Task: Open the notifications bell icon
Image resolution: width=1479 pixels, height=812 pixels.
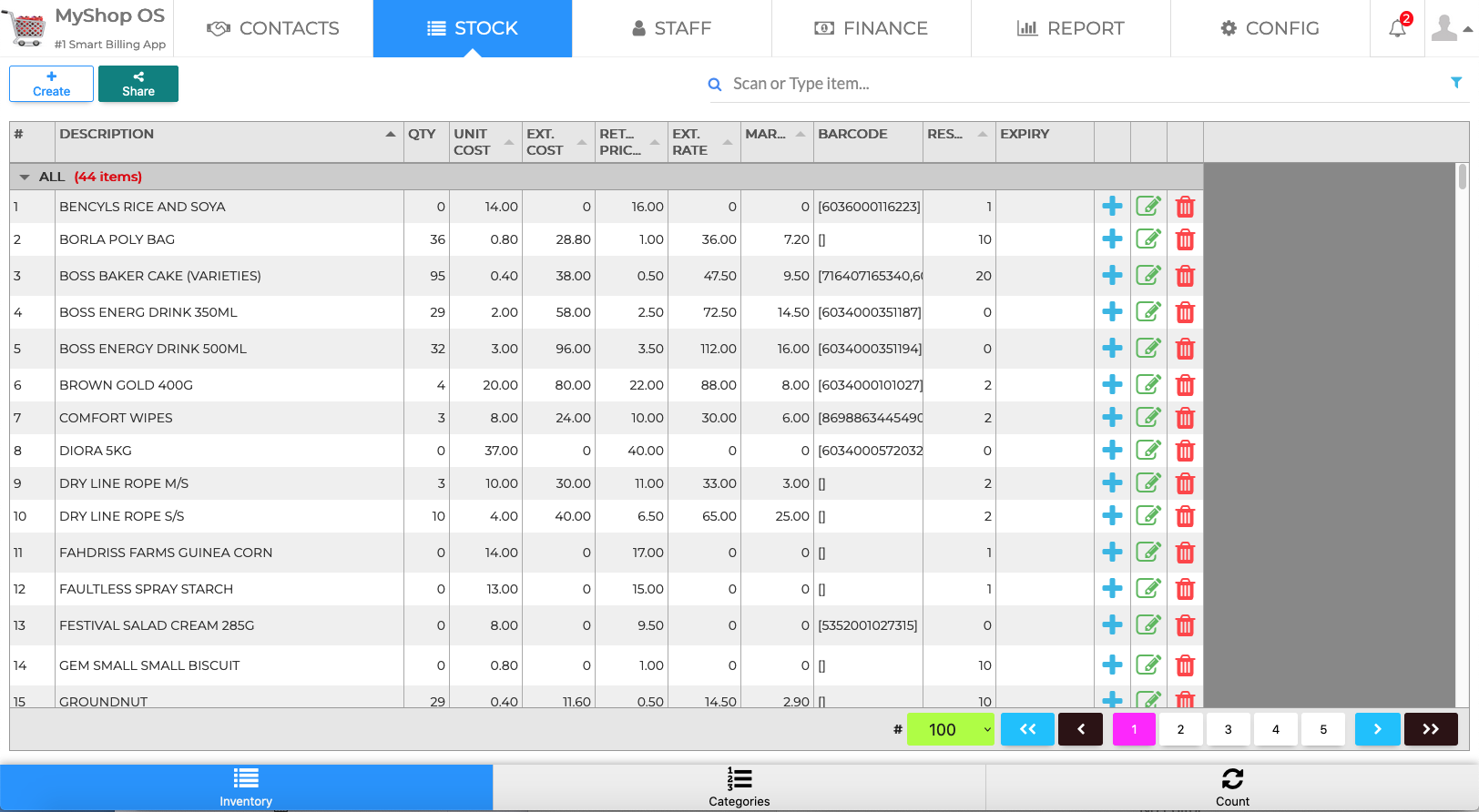Action: click(1398, 28)
